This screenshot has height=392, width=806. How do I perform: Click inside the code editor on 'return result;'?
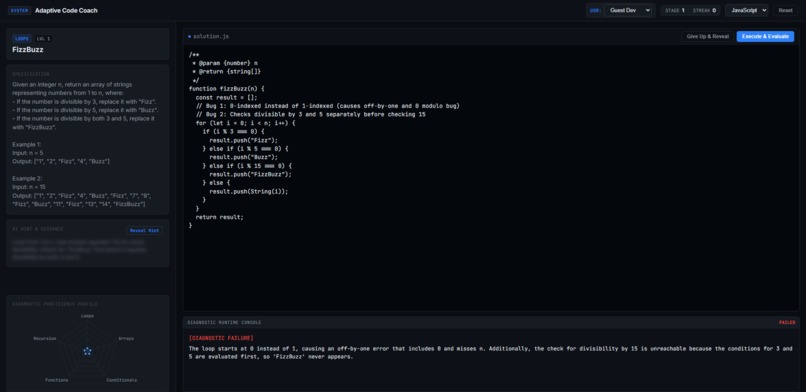219,217
